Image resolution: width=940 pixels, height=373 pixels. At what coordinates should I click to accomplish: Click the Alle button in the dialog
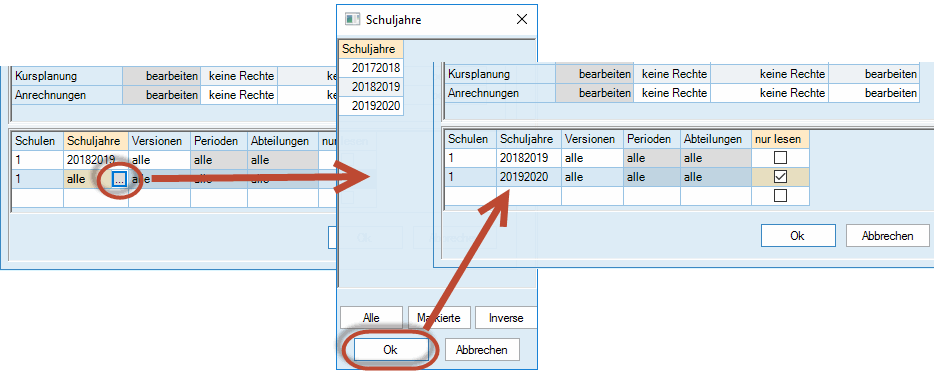(x=371, y=318)
